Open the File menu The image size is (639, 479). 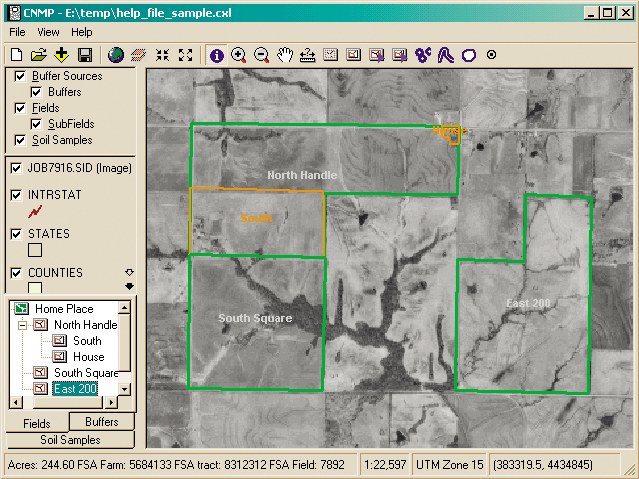(17, 32)
